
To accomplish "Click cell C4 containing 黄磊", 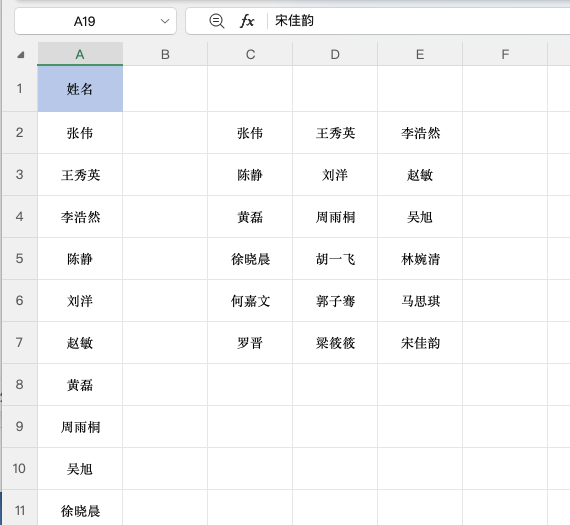I will [250, 217].
